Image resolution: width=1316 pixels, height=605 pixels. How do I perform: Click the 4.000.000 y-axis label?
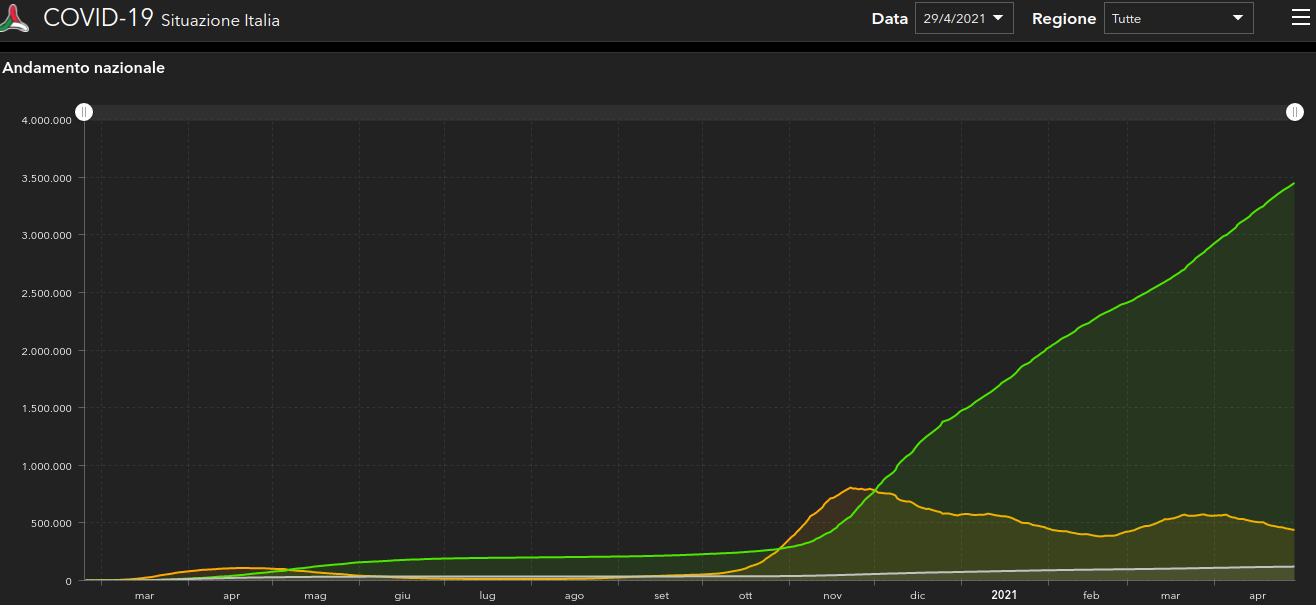46,120
